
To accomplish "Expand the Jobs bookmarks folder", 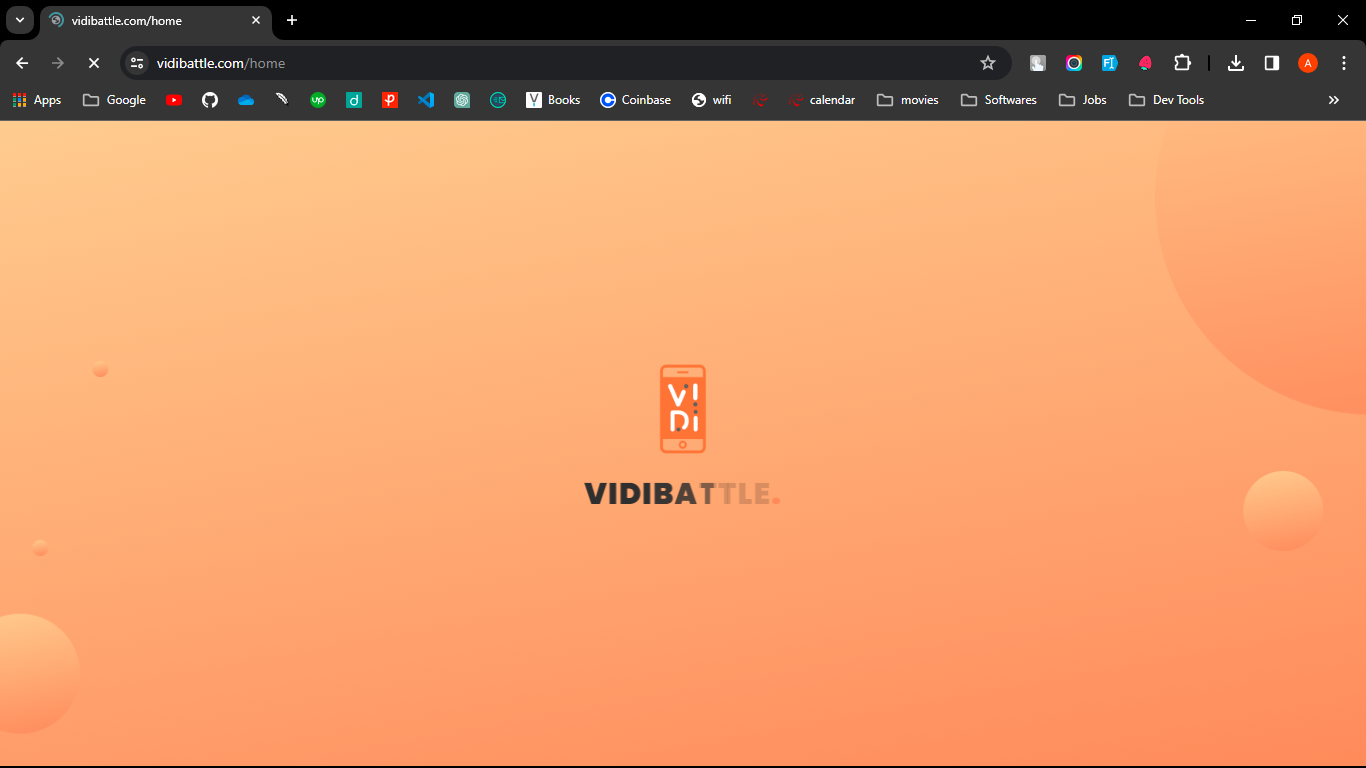I will point(1083,100).
